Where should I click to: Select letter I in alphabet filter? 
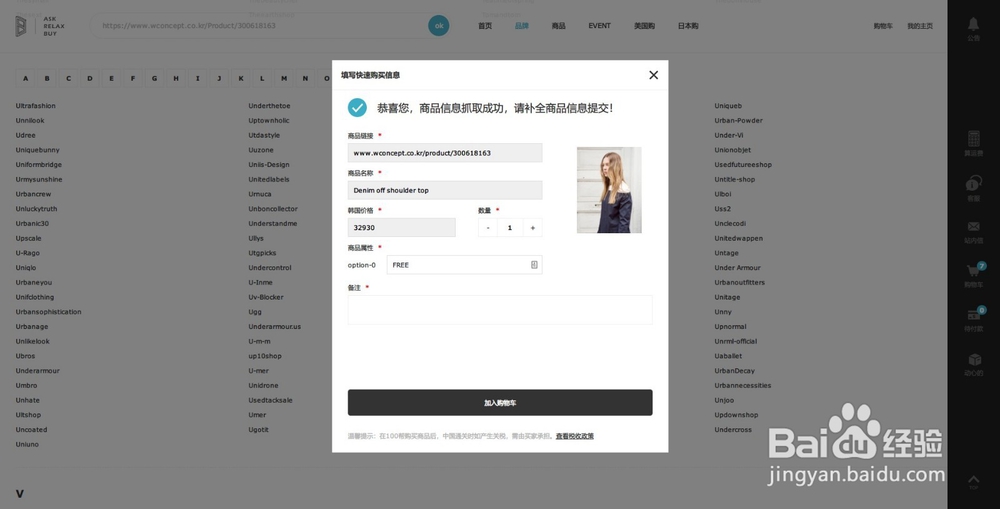[198, 78]
